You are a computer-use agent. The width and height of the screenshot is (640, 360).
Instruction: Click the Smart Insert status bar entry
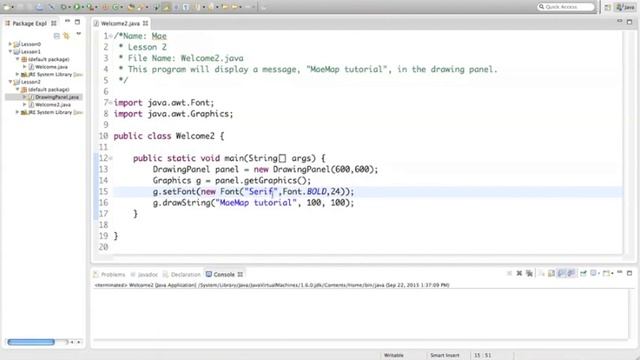[x=444, y=355]
